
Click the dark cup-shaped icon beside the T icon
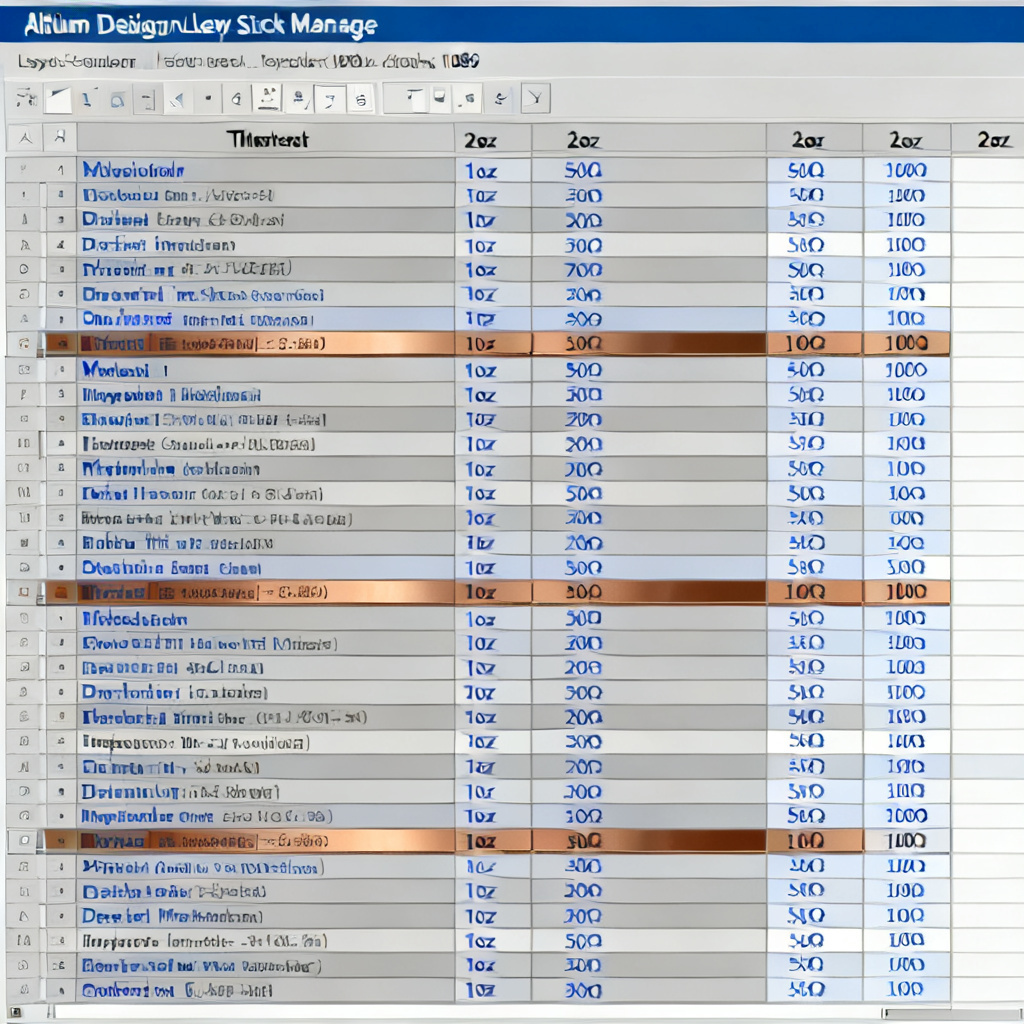point(440,97)
